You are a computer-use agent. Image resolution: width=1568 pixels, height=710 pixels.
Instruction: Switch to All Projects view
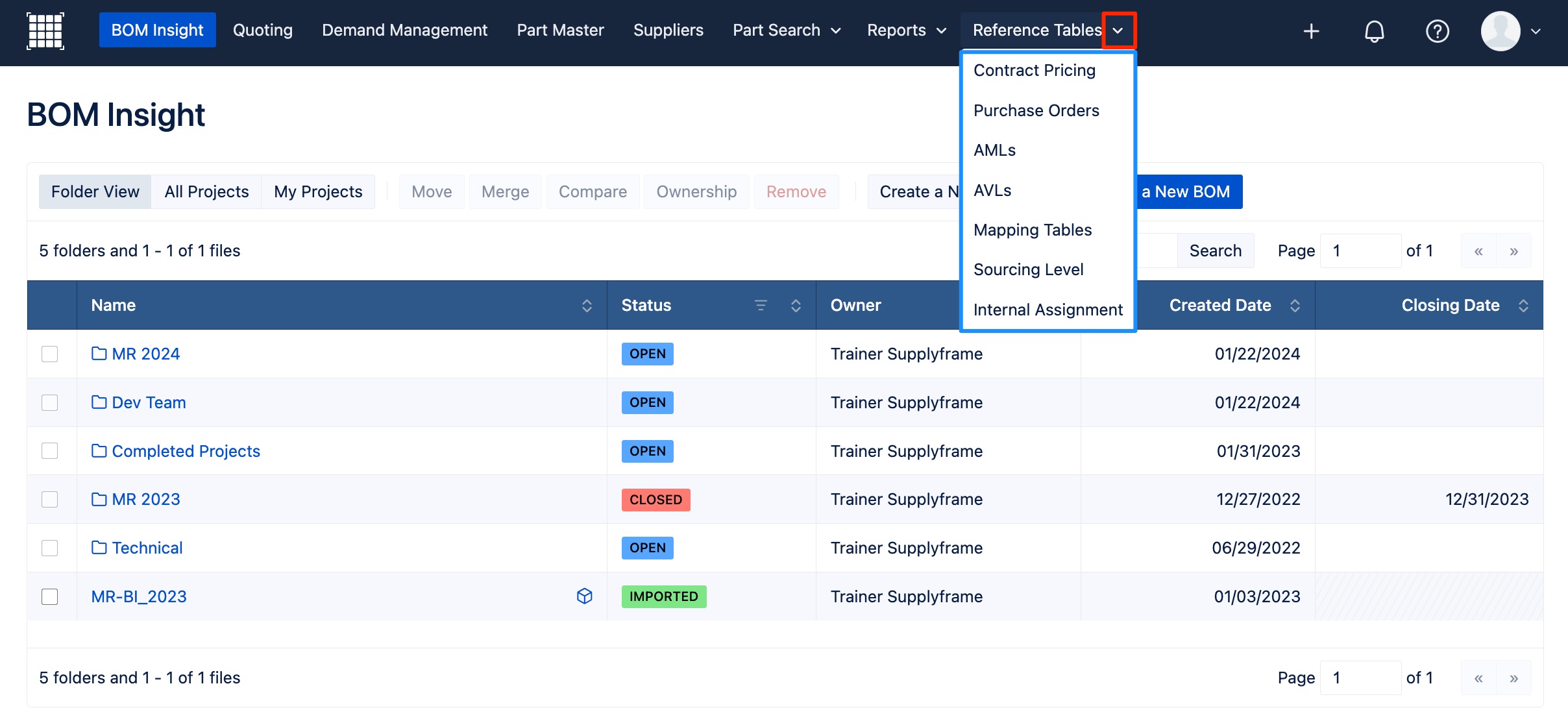[x=206, y=191]
